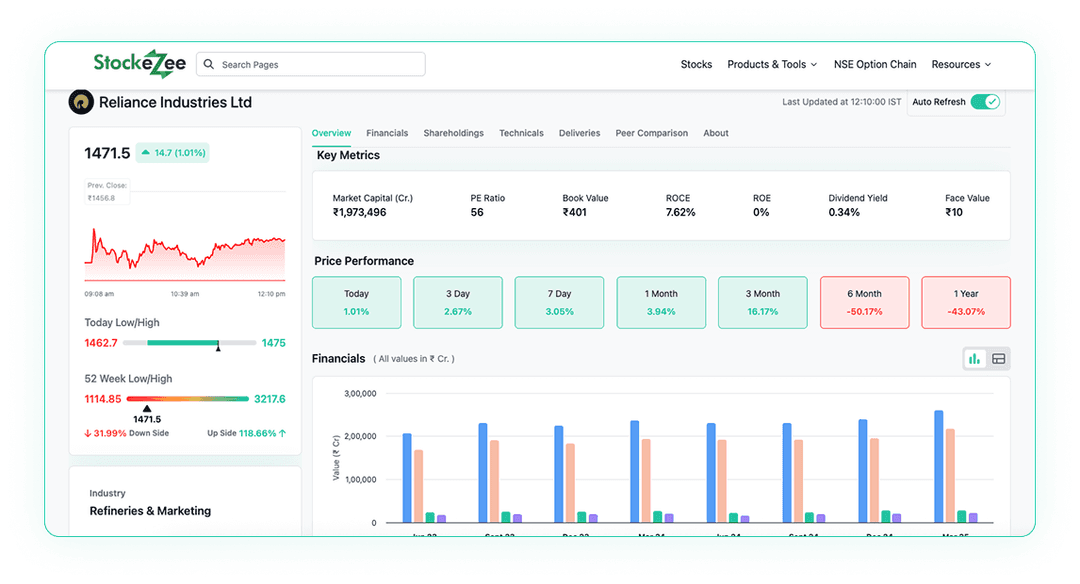
Task: Click the intraday red price chart
Action: click(185, 255)
